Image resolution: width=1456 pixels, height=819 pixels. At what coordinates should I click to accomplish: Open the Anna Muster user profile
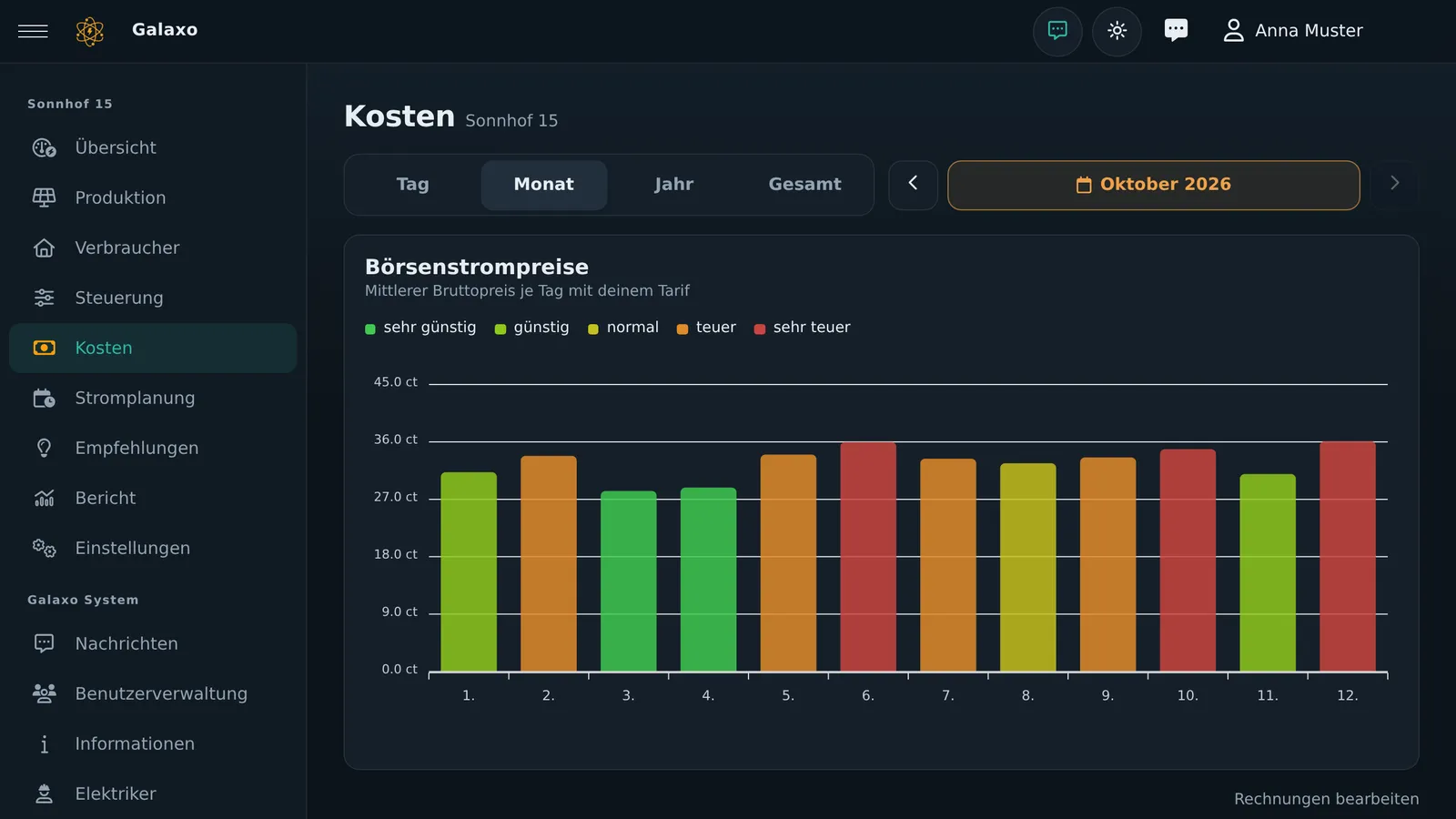(1292, 31)
